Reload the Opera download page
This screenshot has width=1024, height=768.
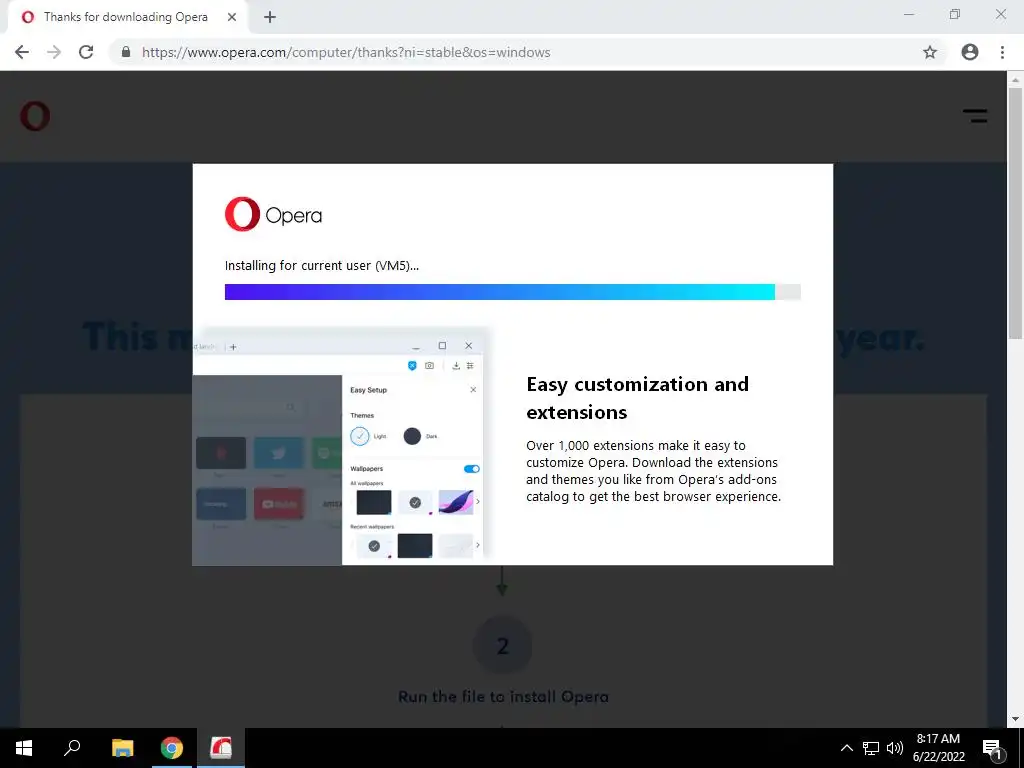click(86, 52)
